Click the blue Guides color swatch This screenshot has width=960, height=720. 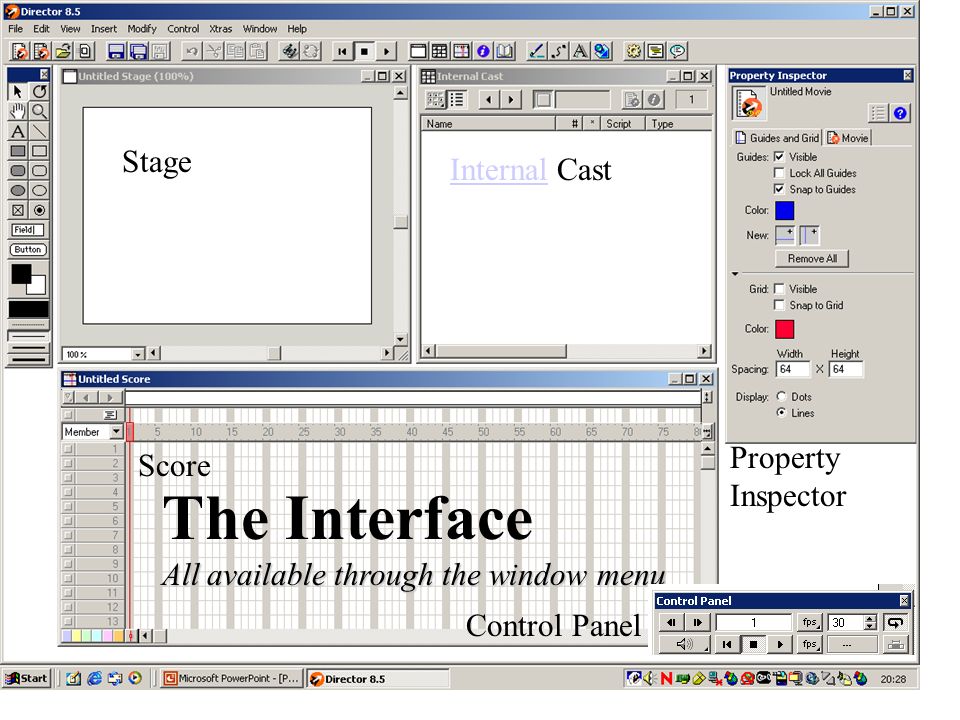(x=784, y=211)
